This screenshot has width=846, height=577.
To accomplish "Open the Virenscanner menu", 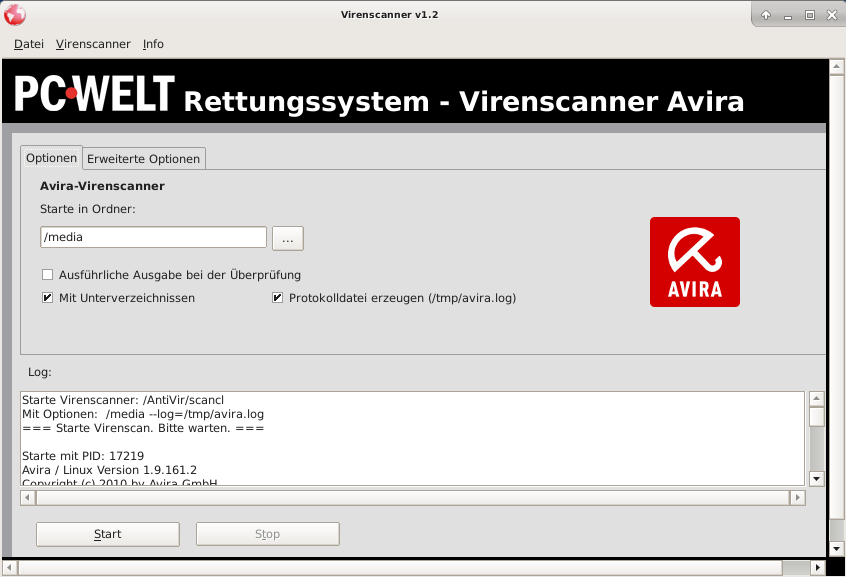I will 93,44.
